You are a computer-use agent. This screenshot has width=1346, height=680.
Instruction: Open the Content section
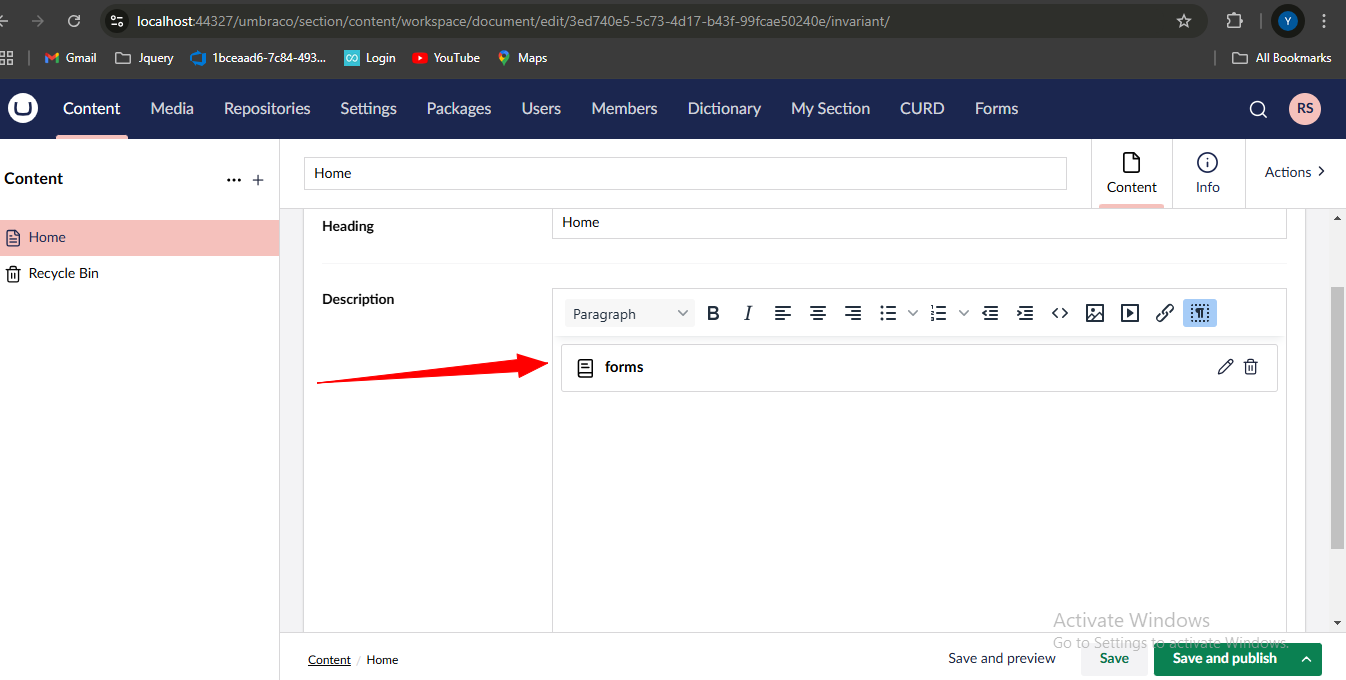pos(91,108)
